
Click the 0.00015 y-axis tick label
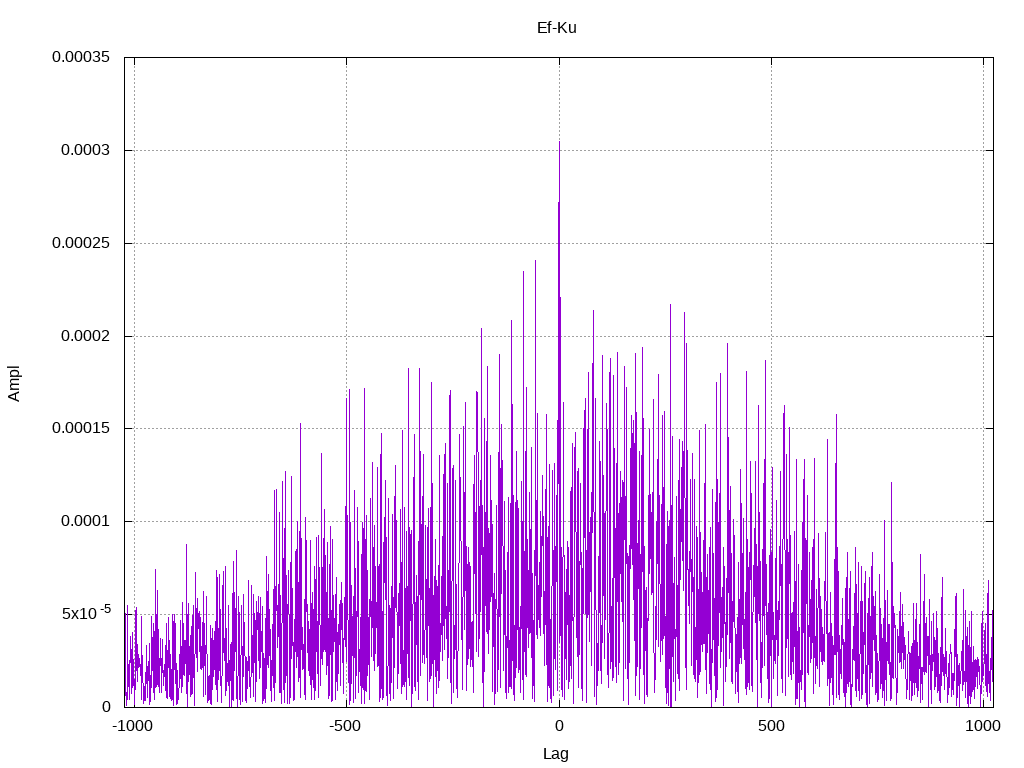pos(81,428)
